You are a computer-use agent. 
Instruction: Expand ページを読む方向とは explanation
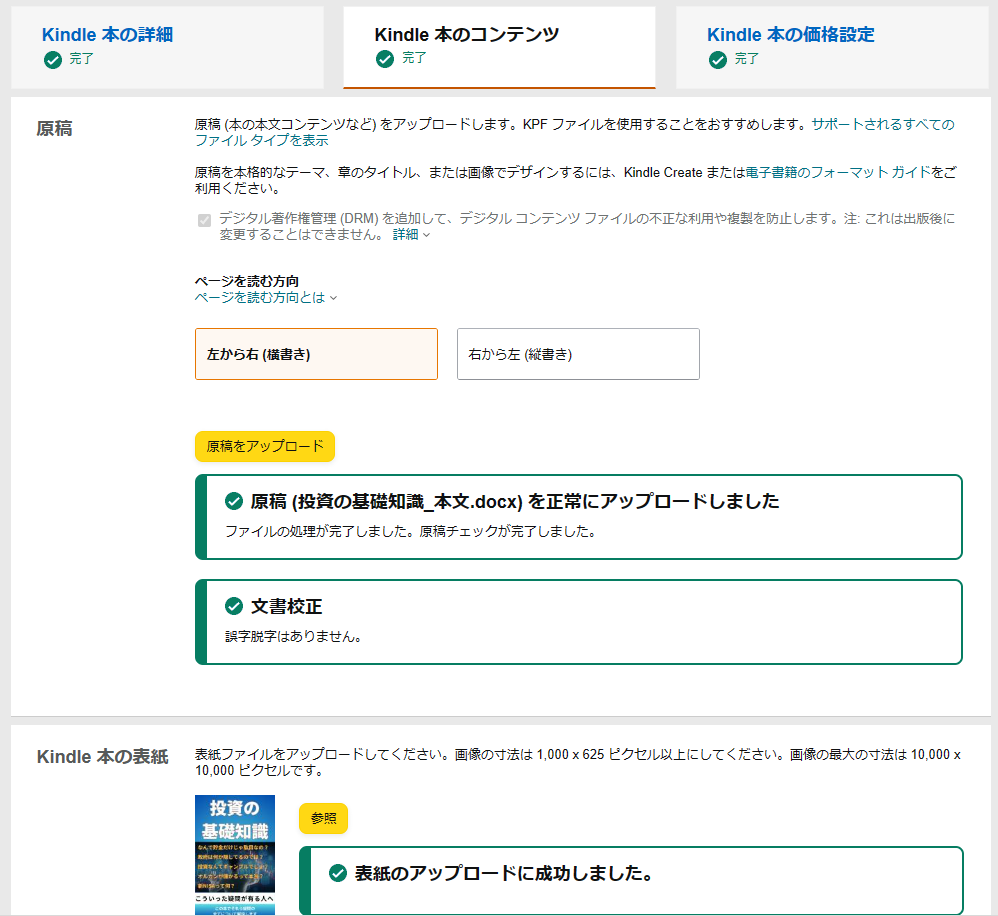265,297
